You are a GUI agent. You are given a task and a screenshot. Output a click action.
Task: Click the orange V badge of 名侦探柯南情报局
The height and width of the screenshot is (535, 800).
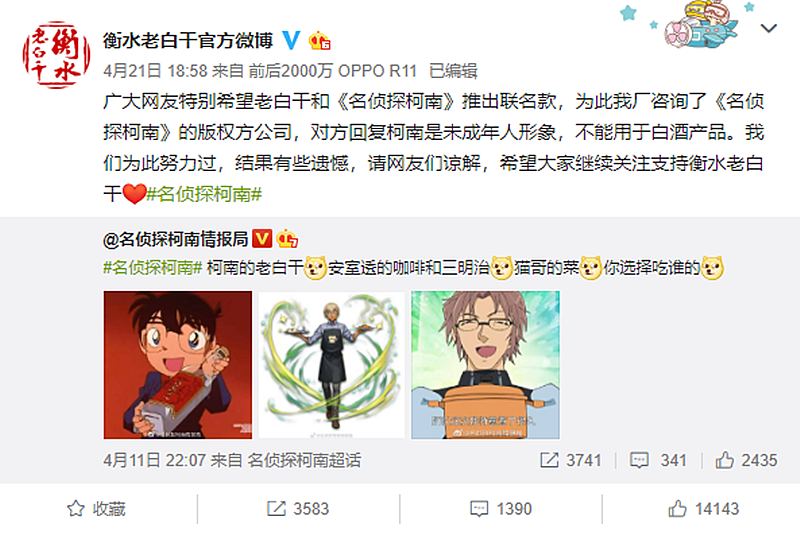[x=262, y=238]
